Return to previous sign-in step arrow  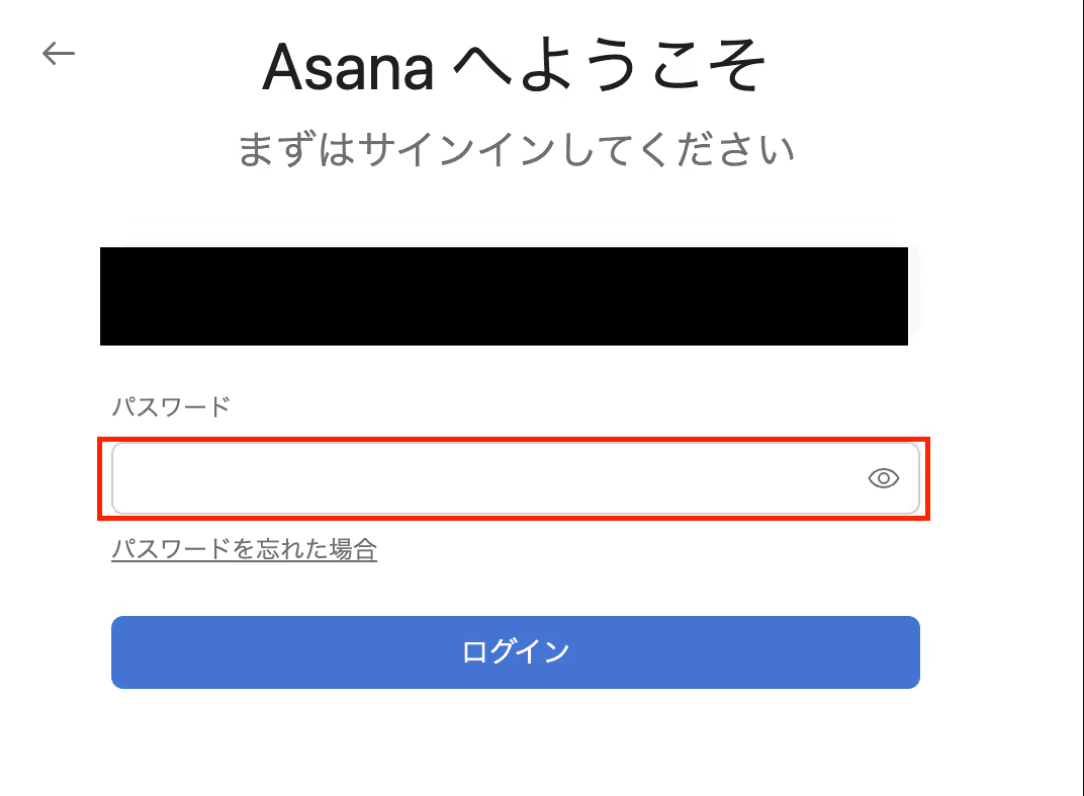click(59, 53)
